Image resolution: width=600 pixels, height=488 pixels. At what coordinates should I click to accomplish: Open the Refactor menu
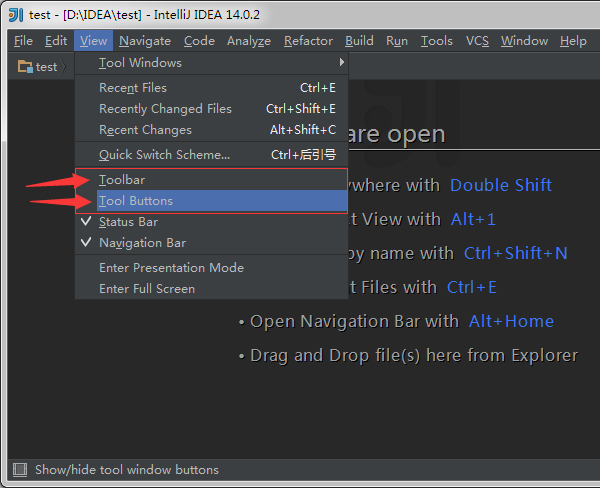308,41
